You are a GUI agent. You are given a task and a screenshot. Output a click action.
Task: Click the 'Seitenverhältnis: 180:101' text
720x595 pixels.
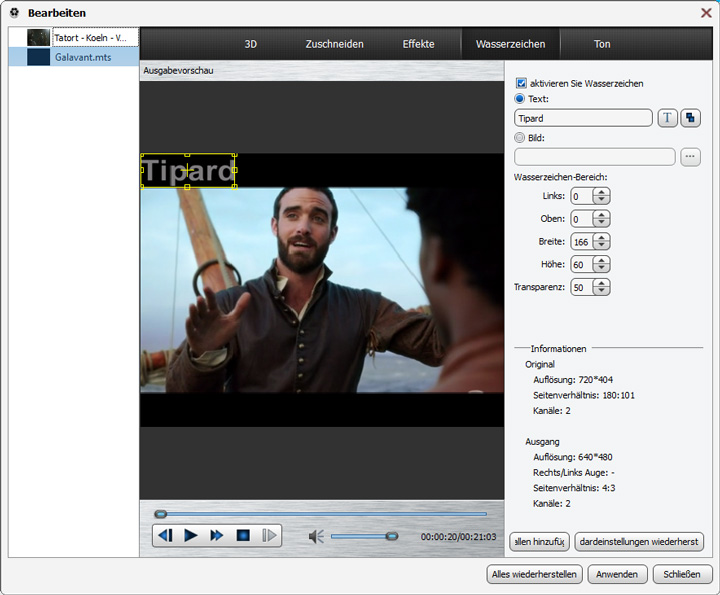click(x=584, y=395)
